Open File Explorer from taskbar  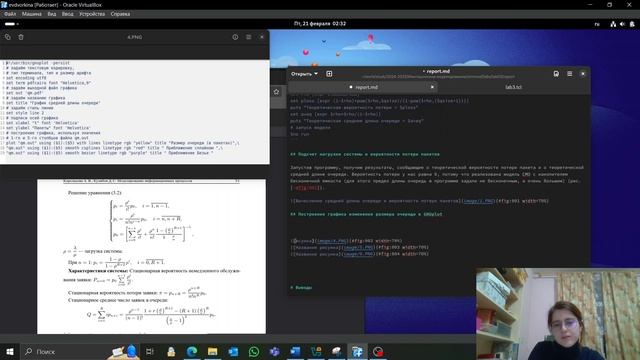[212, 351]
